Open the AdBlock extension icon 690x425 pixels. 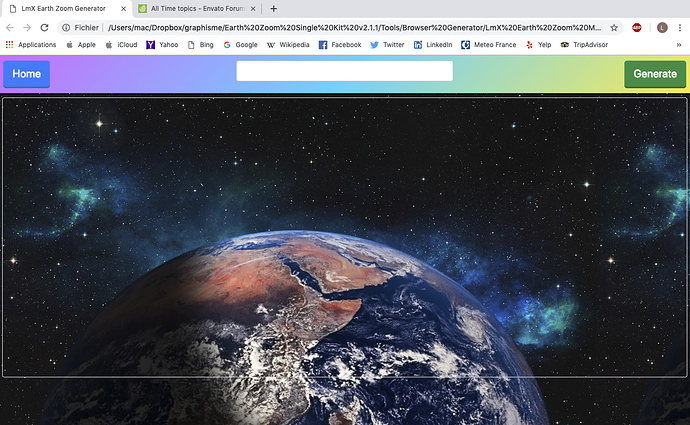pyautogui.click(x=636, y=27)
